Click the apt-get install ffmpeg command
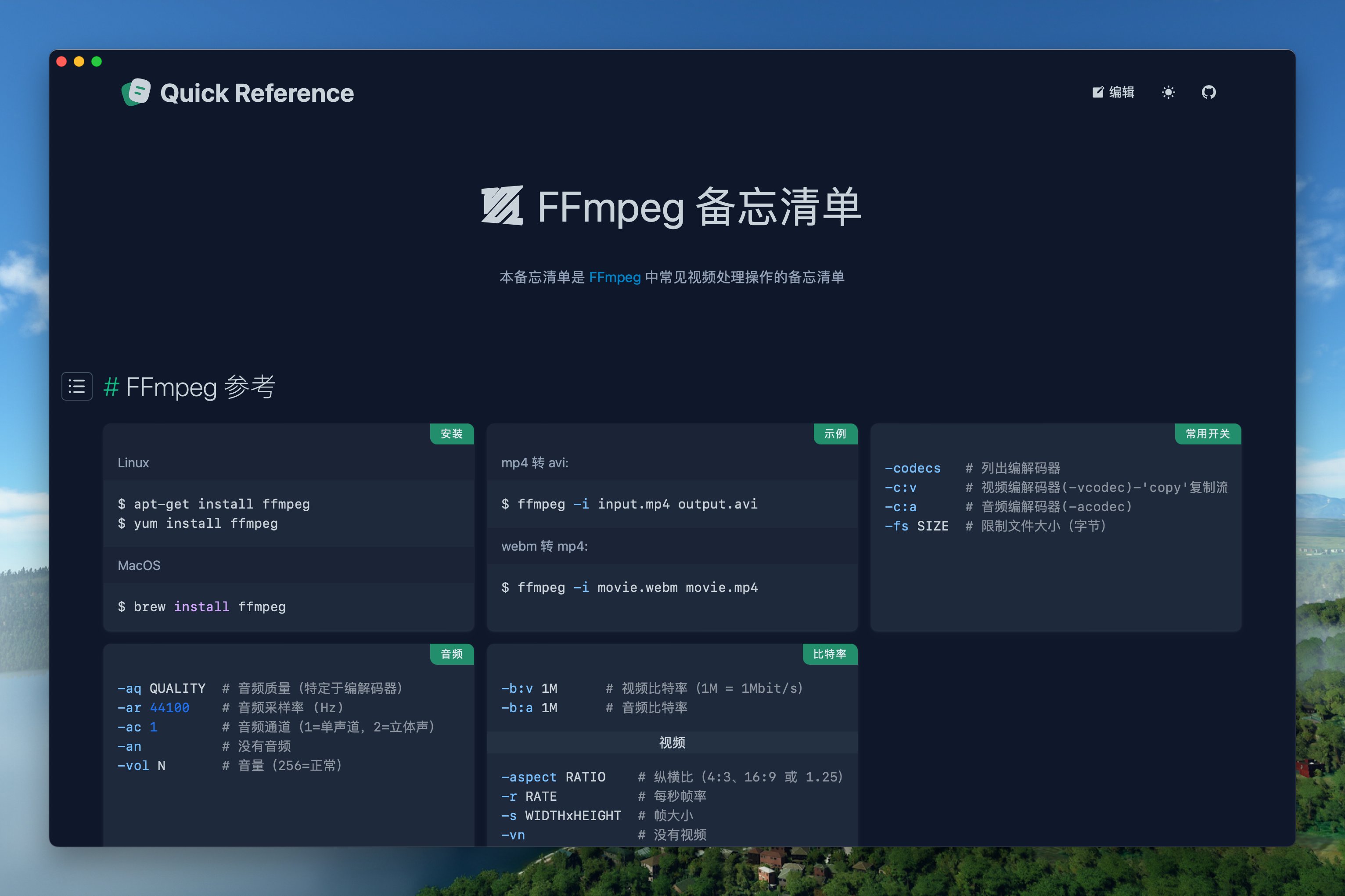Screen dimensions: 1345x896 click(x=214, y=504)
